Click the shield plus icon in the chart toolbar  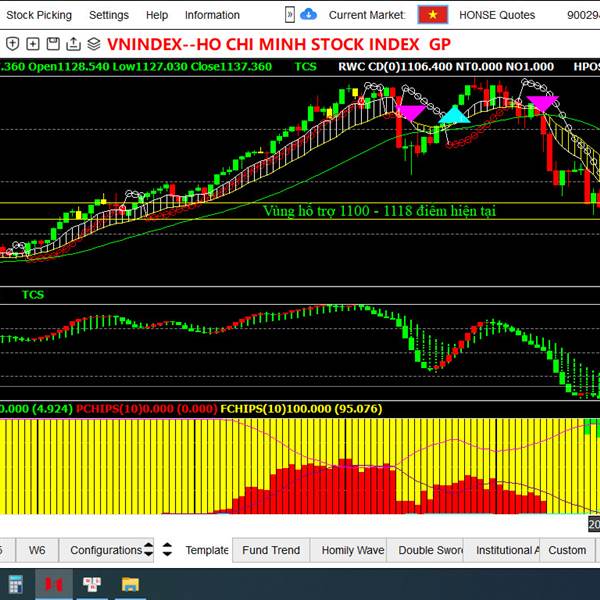13,44
